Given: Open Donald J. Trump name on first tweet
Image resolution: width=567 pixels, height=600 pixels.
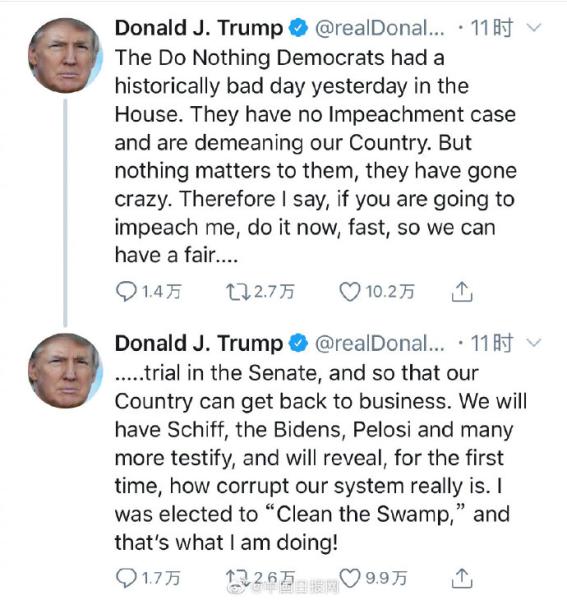Looking at the screenshot, I should click(x=199, y=28).
